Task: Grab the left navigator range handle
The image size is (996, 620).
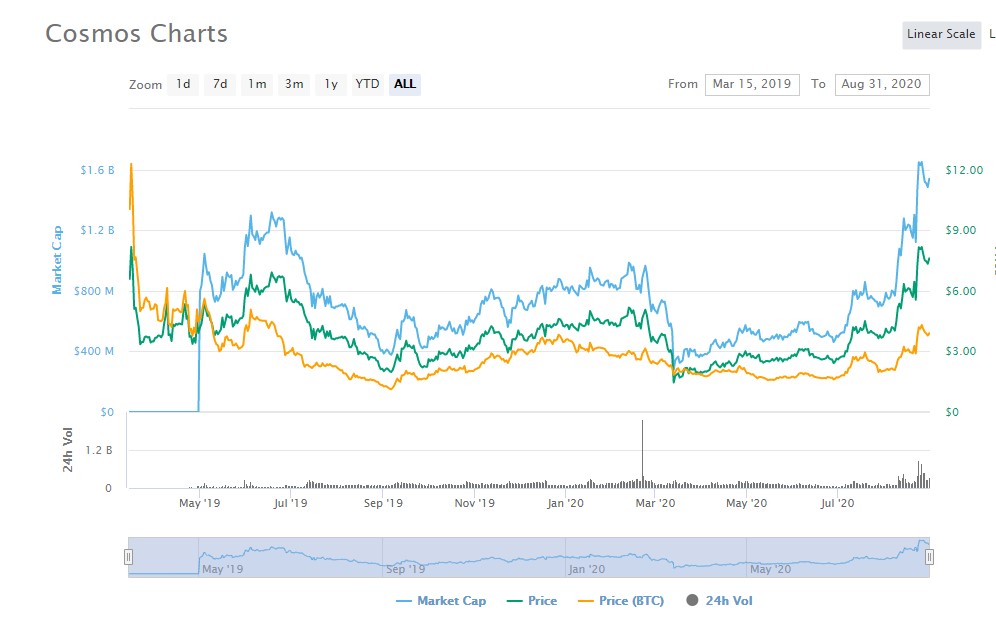Action: pos(128,557)
